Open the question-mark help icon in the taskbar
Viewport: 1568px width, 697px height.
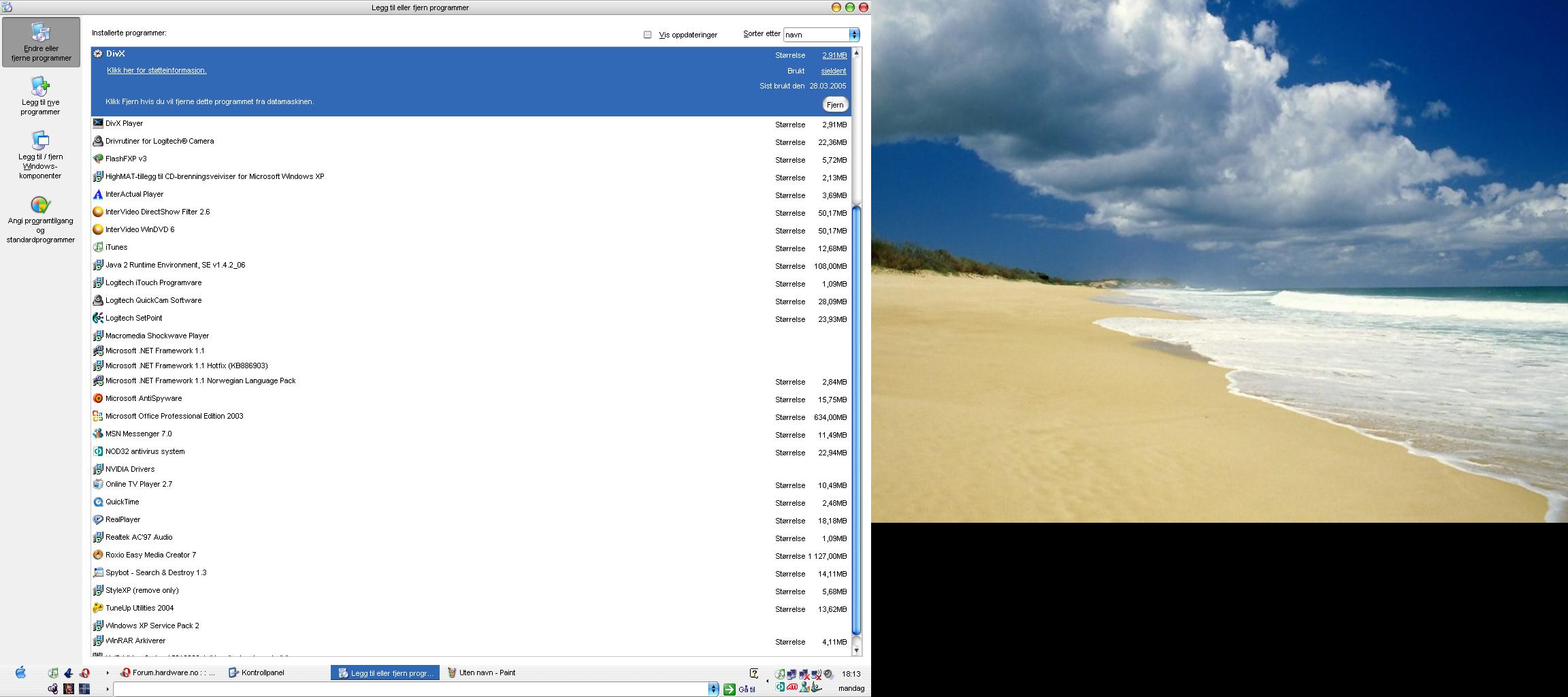click(754, 673)
